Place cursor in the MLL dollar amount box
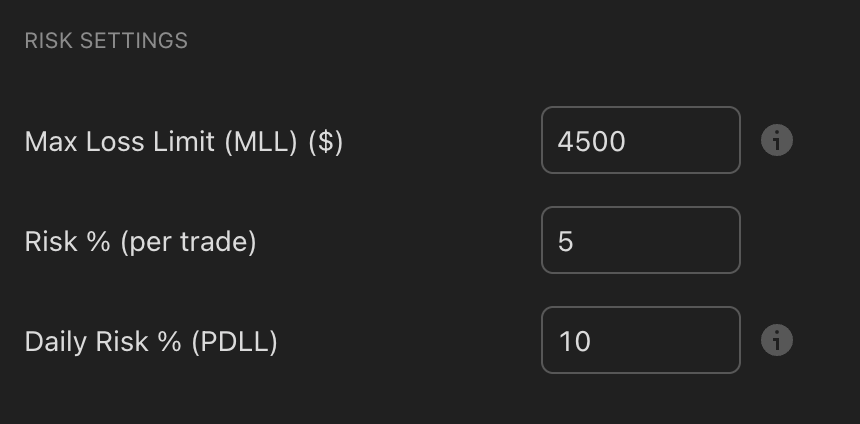The image size is (860, 424). point(640,141)
